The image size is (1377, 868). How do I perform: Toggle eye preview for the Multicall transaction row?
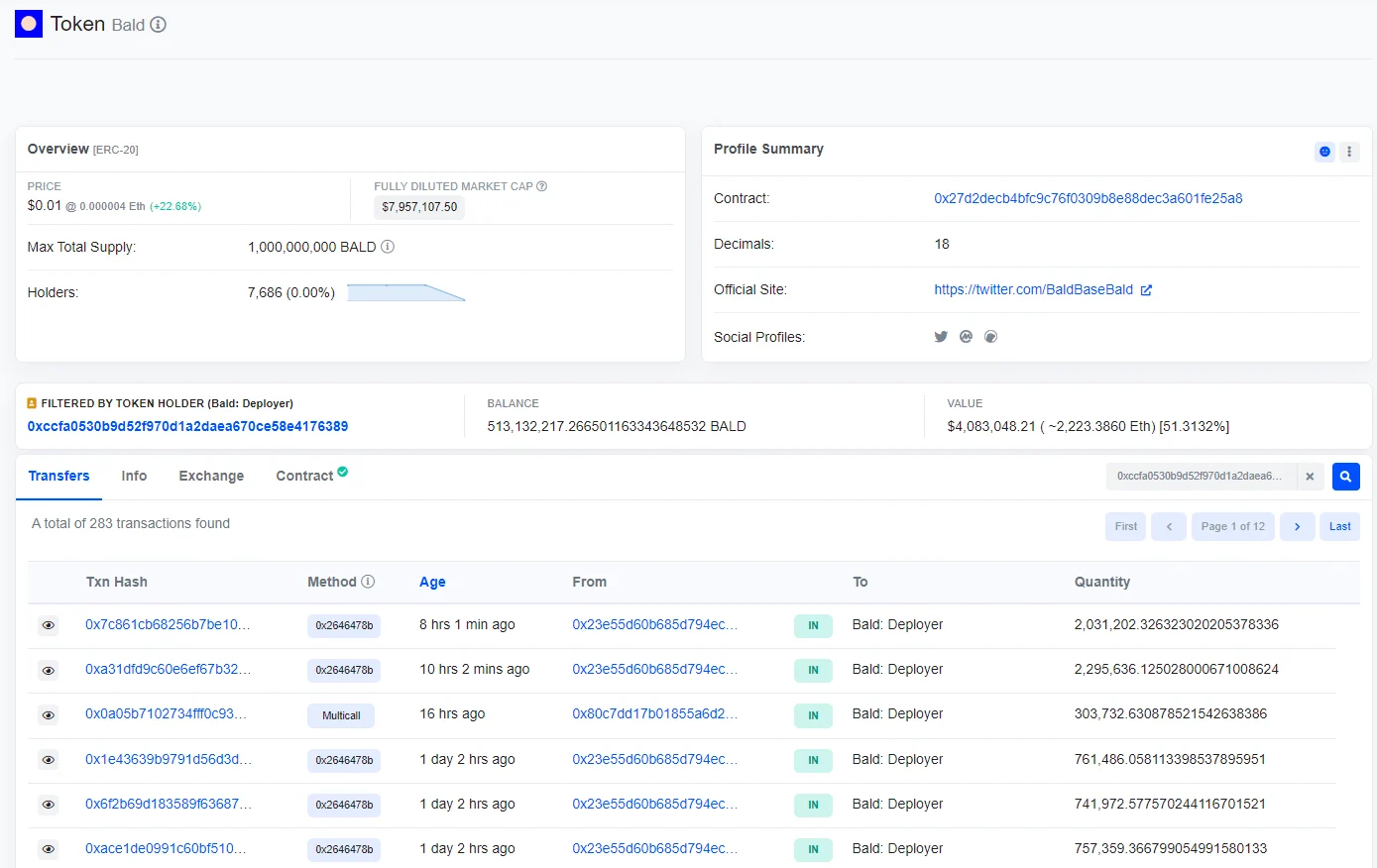click(48, 715)
